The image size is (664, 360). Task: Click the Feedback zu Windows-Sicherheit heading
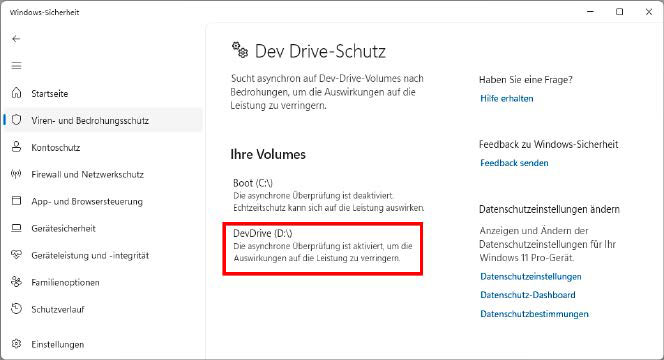(x=548, y=144)
